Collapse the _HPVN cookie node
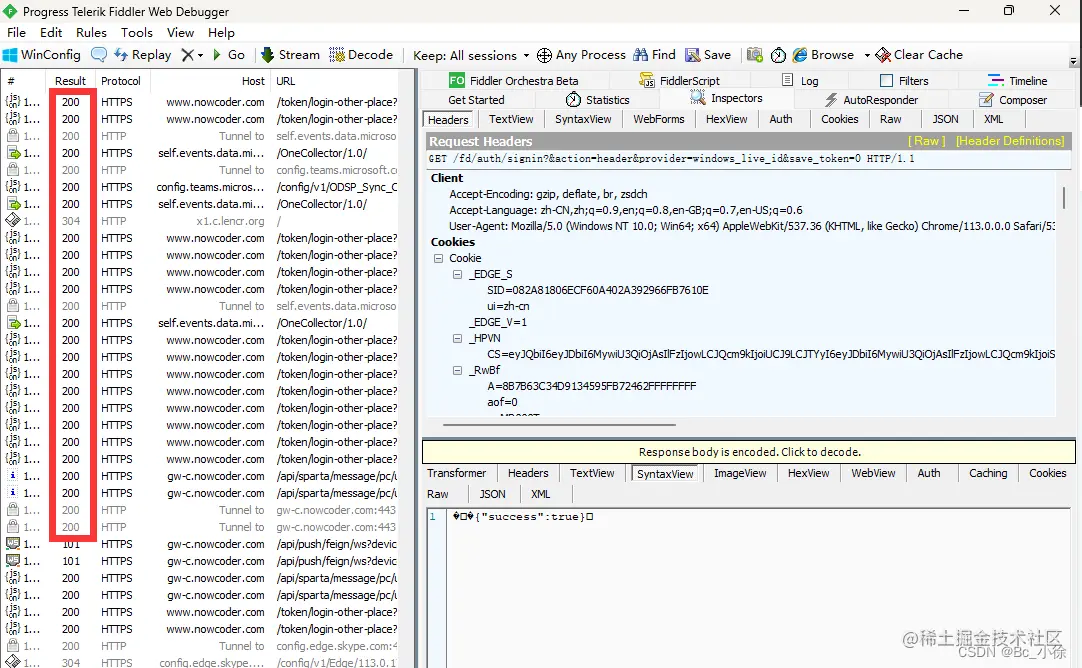The image size is (1082, 668). [x=457, y=338]
